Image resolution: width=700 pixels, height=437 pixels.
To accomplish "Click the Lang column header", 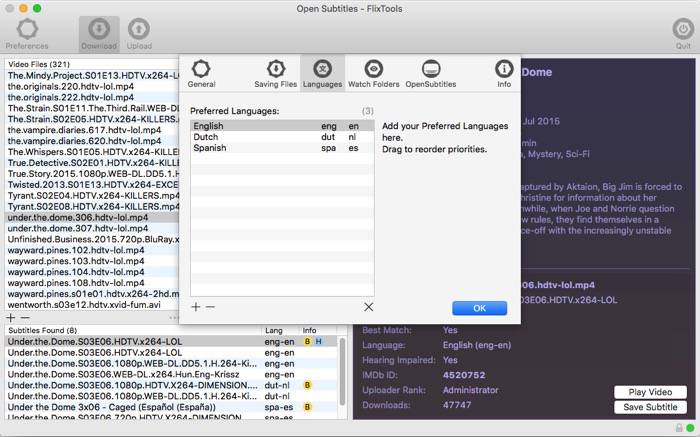I will [274, 330].
